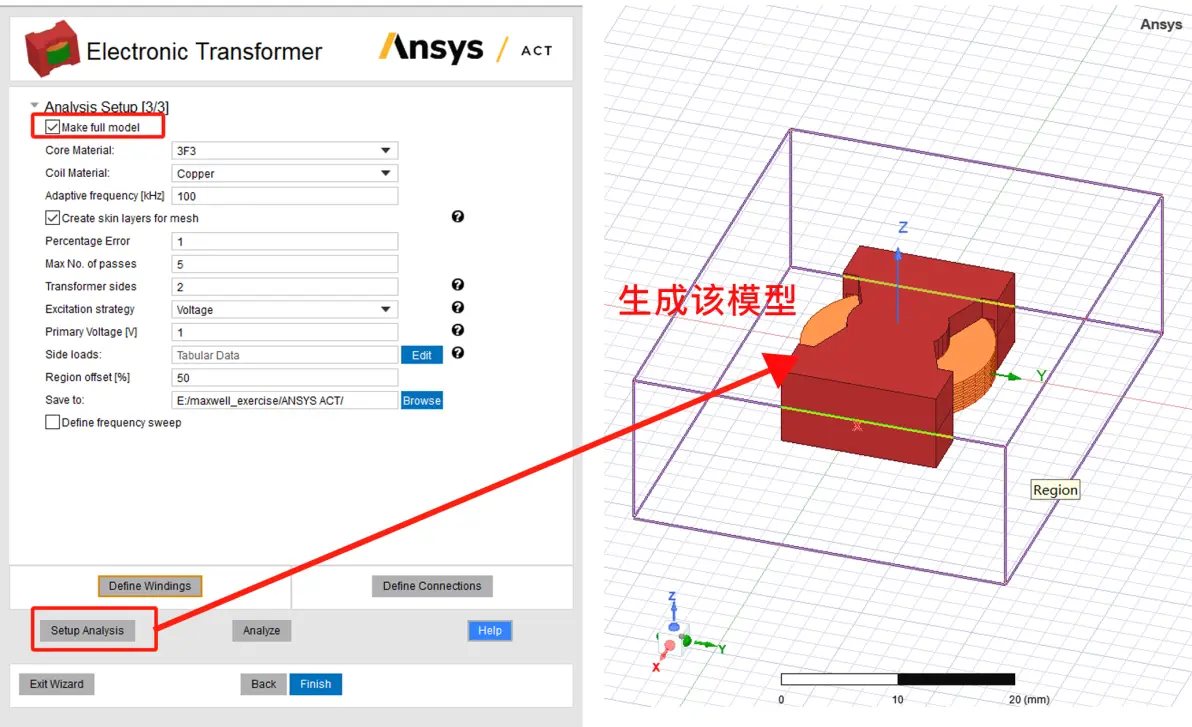Open help icon for Excitation strategy
The image size is (1192, 727).
[x=458, y=307]
